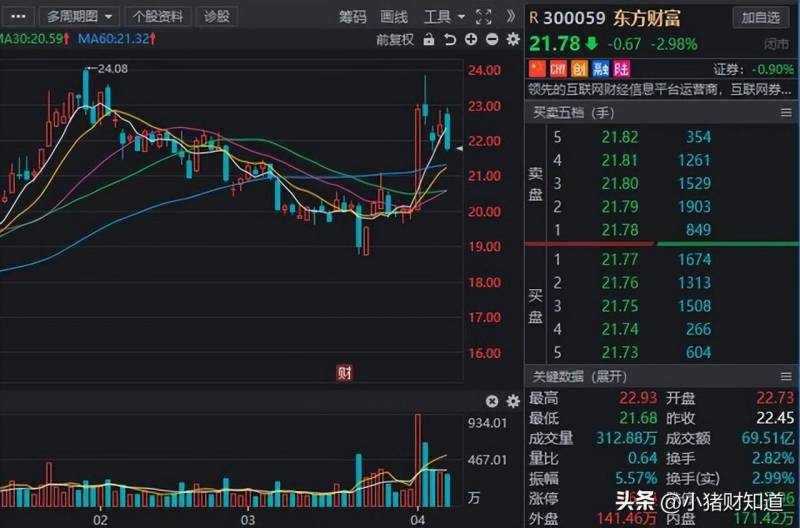Image resolution: width=800 pixels, height=528 pixels.
Task: Click the CNY currency badge
Action: [558, 69]
